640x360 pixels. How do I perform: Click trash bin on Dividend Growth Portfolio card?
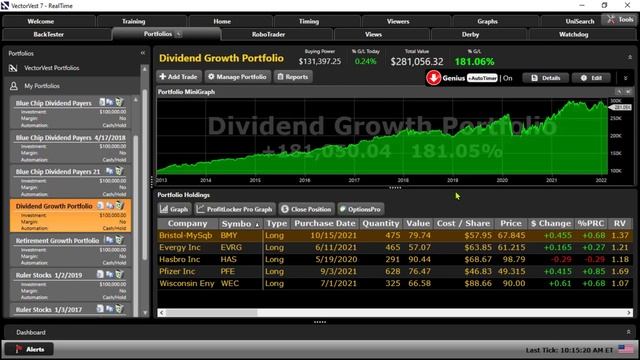(x=119, y=205)
